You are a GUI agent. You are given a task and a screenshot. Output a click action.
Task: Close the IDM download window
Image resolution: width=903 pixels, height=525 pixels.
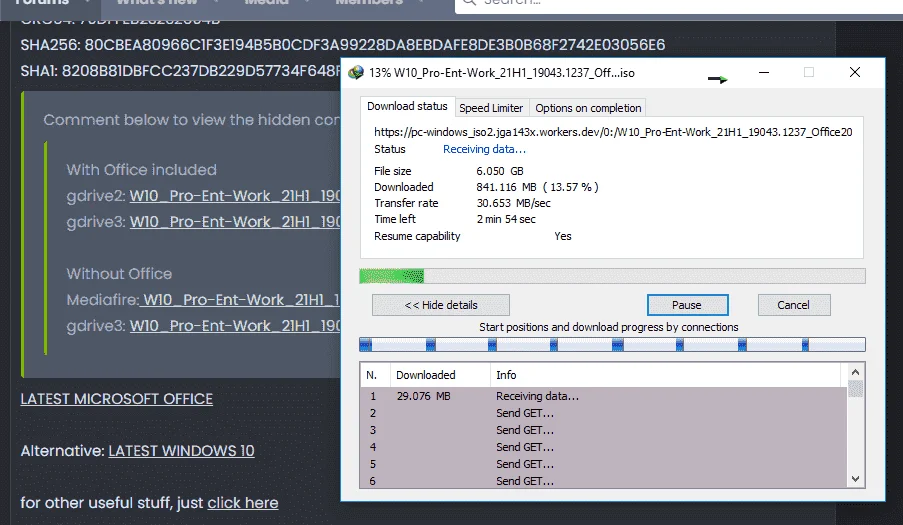click(x=855, y=73)
